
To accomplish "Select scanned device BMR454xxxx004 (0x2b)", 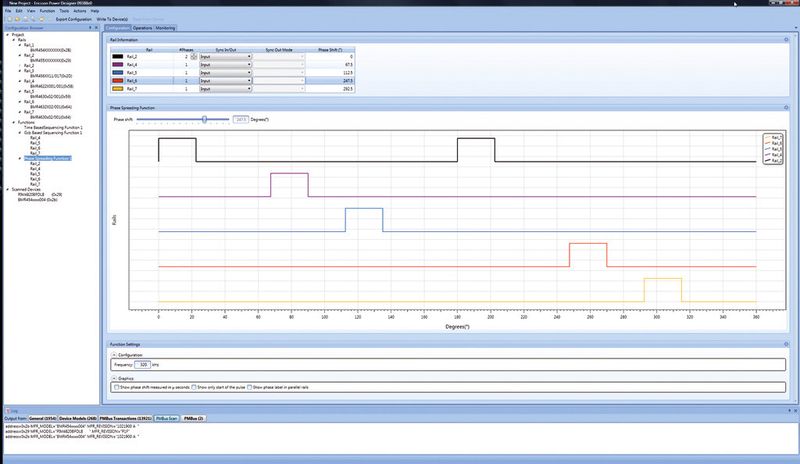I will 38,200.
